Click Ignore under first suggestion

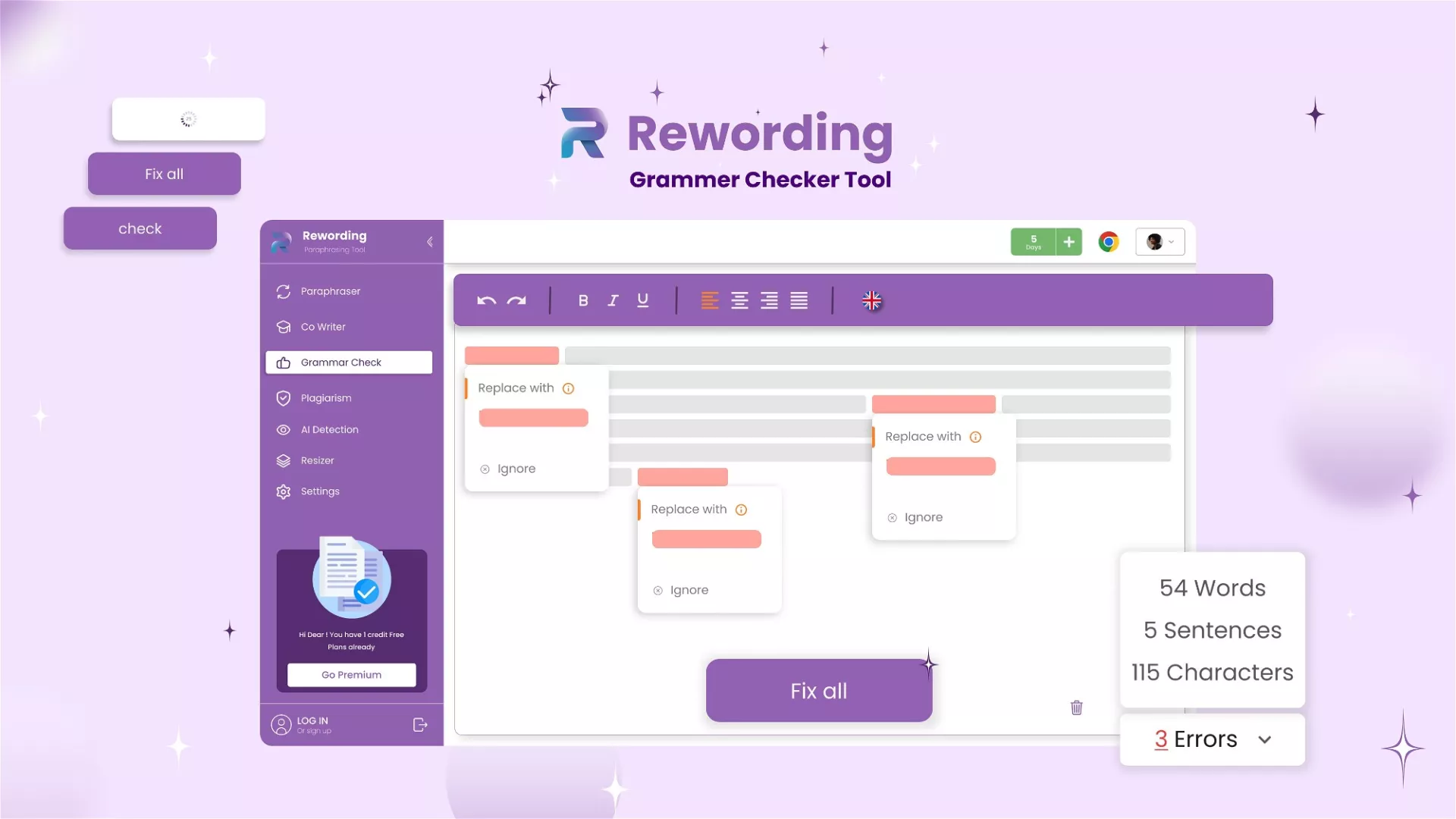[x=516, y=469]
